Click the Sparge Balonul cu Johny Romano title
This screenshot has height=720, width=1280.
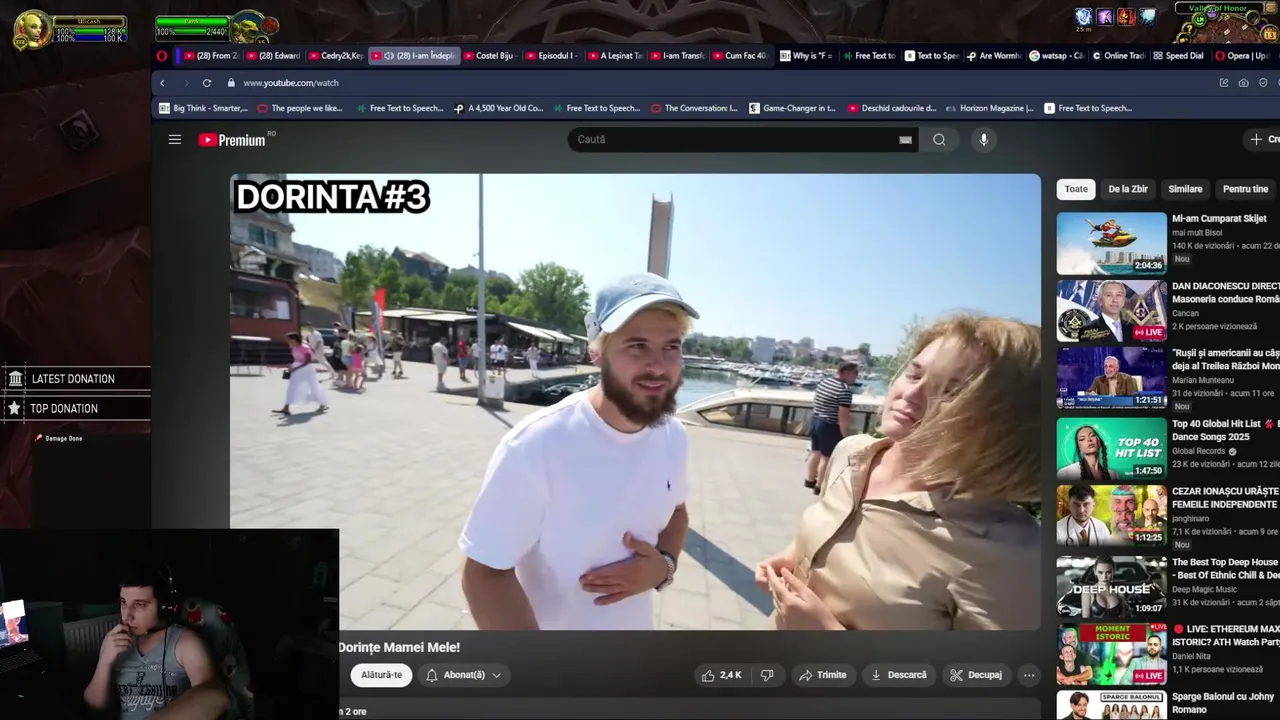point(1224,703)
